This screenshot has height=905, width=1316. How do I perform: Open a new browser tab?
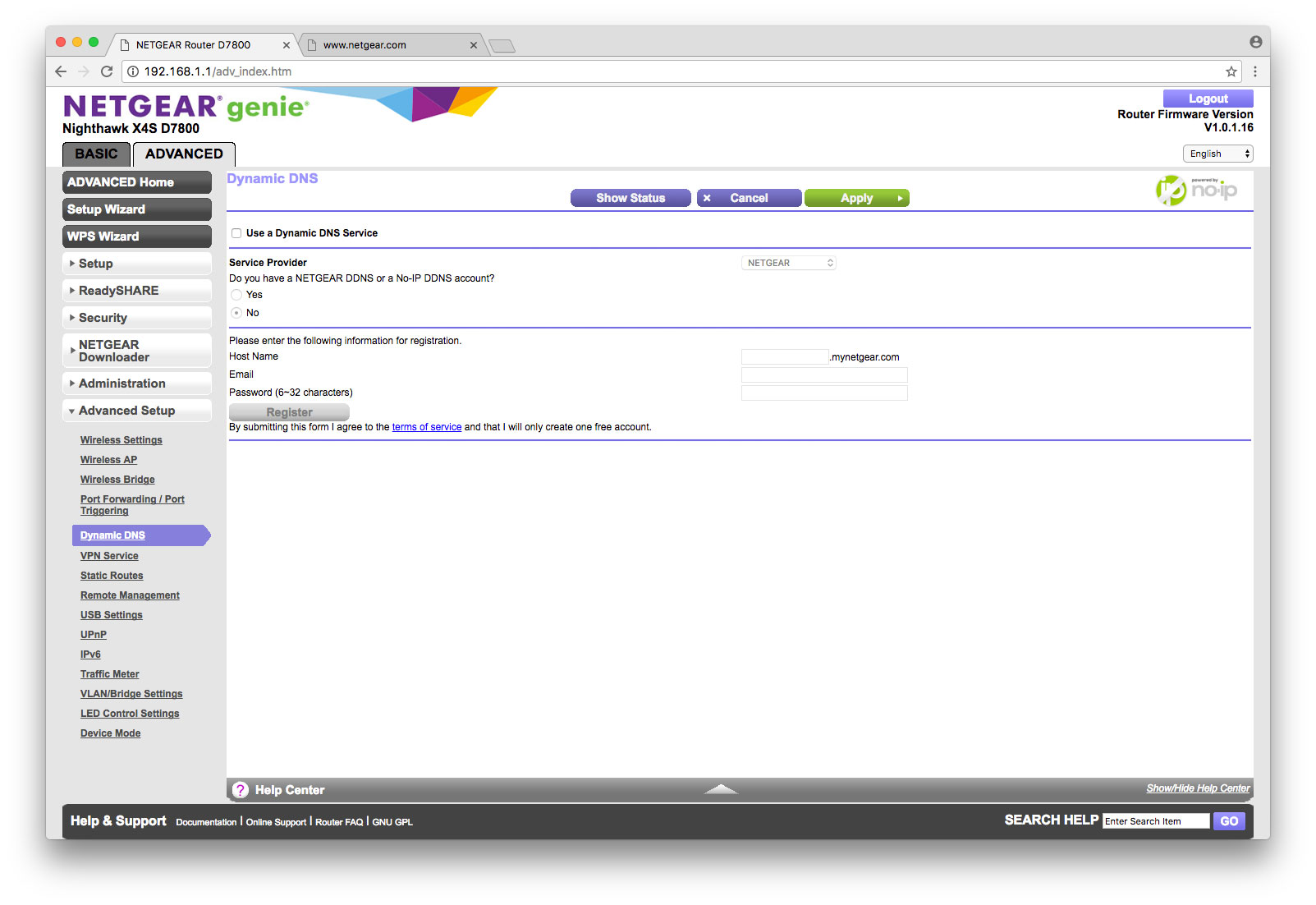tap(502, 46)
